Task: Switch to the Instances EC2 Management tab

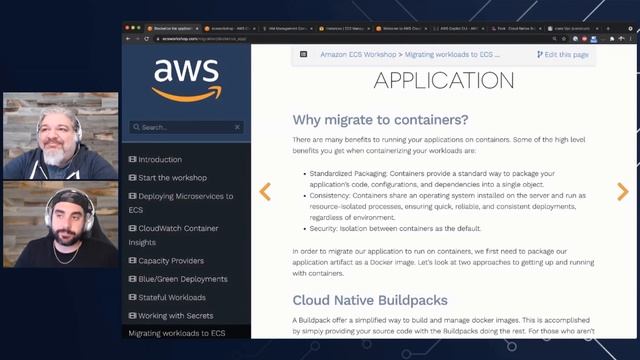Action: tap(345, 29)
